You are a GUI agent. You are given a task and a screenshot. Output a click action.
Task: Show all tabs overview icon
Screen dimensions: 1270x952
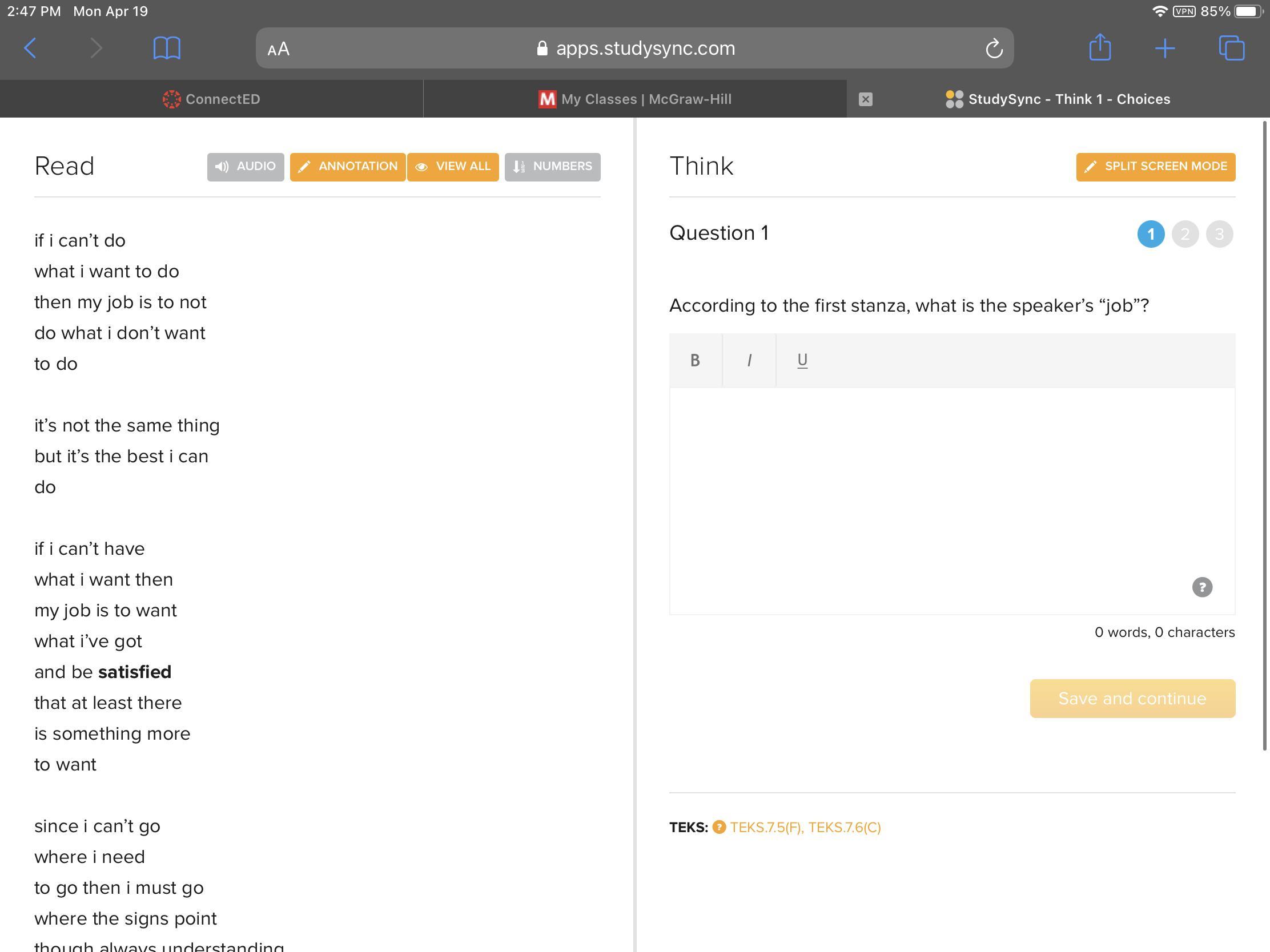[x=1231, y=47]
